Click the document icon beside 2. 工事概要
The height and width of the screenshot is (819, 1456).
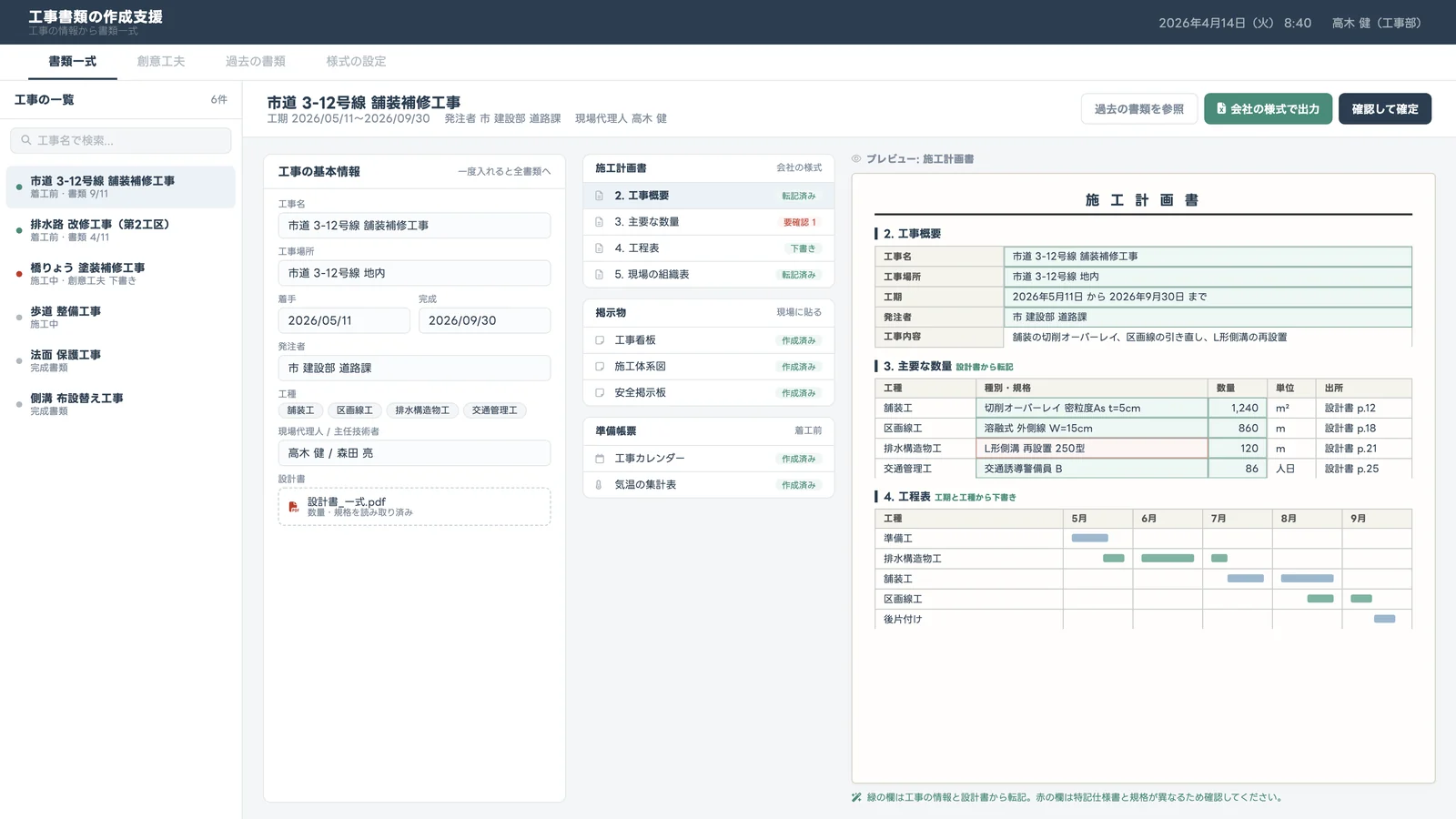point(599,196)
